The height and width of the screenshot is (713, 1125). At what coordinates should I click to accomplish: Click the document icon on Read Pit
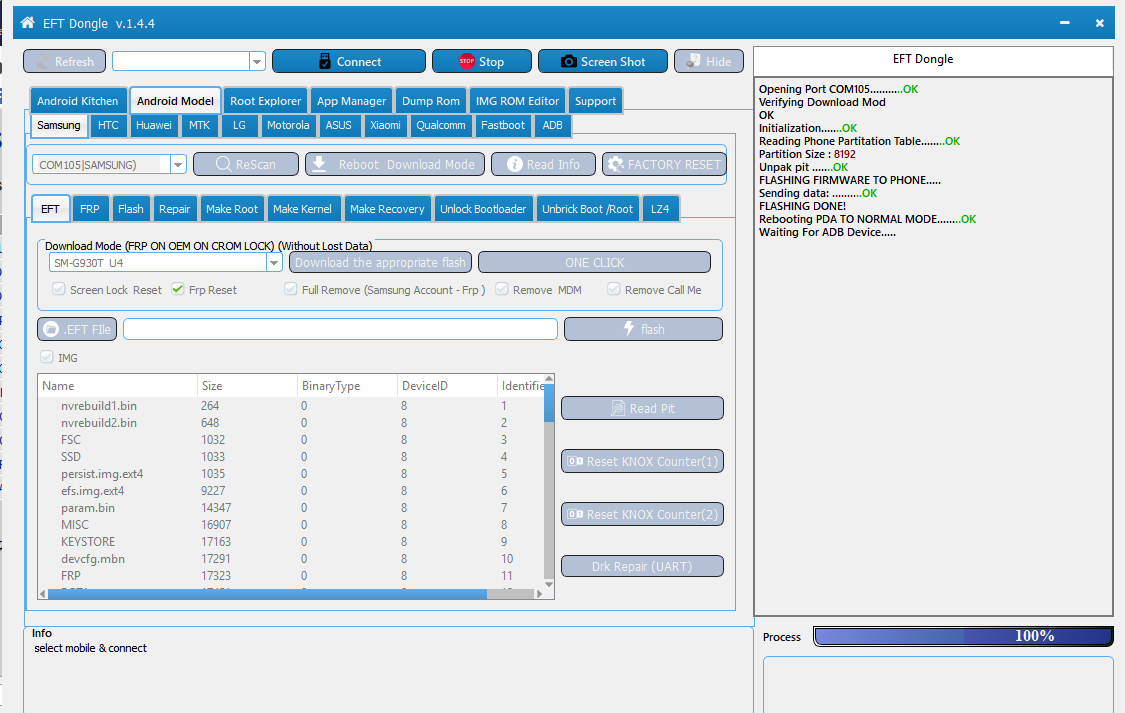[x=618, y=408]
